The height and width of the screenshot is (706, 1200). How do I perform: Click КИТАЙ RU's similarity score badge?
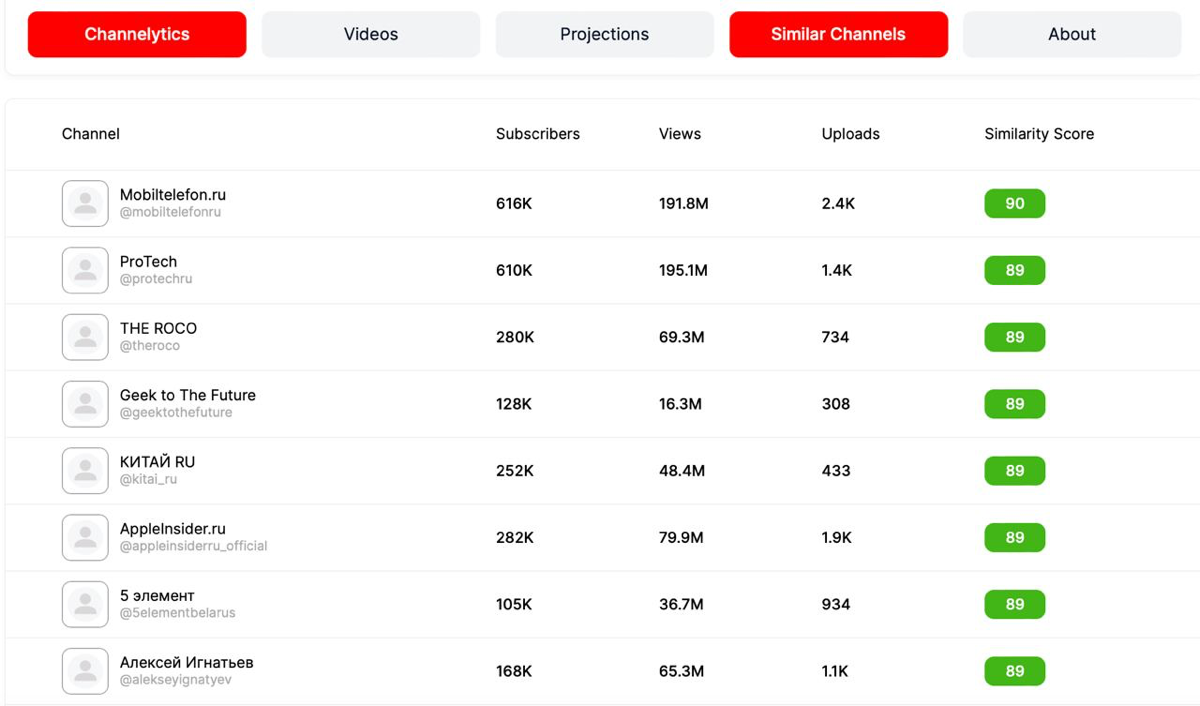pos(1015,471)
